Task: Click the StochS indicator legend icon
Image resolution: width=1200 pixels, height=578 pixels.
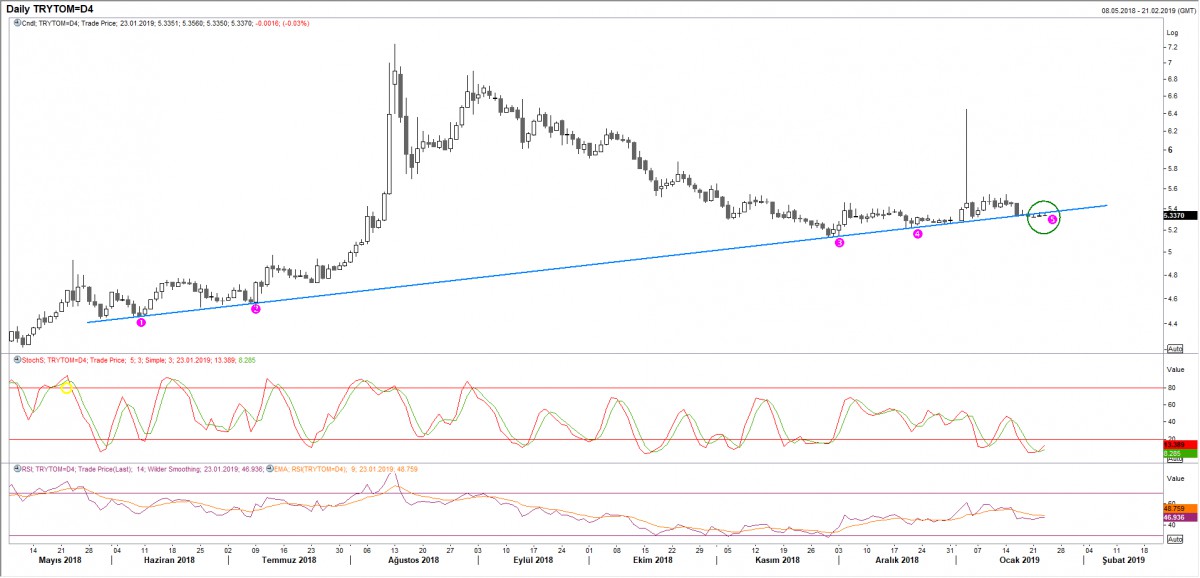Action: coord(13,357)
